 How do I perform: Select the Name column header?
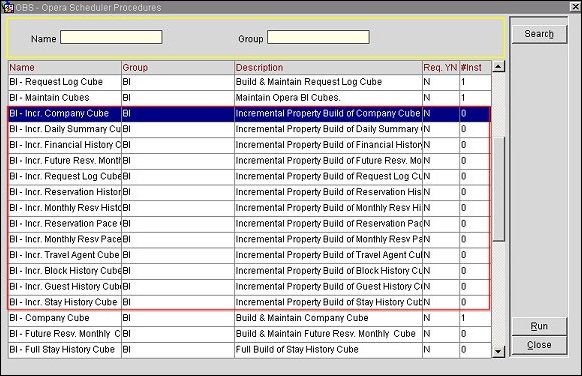point(65,68)
